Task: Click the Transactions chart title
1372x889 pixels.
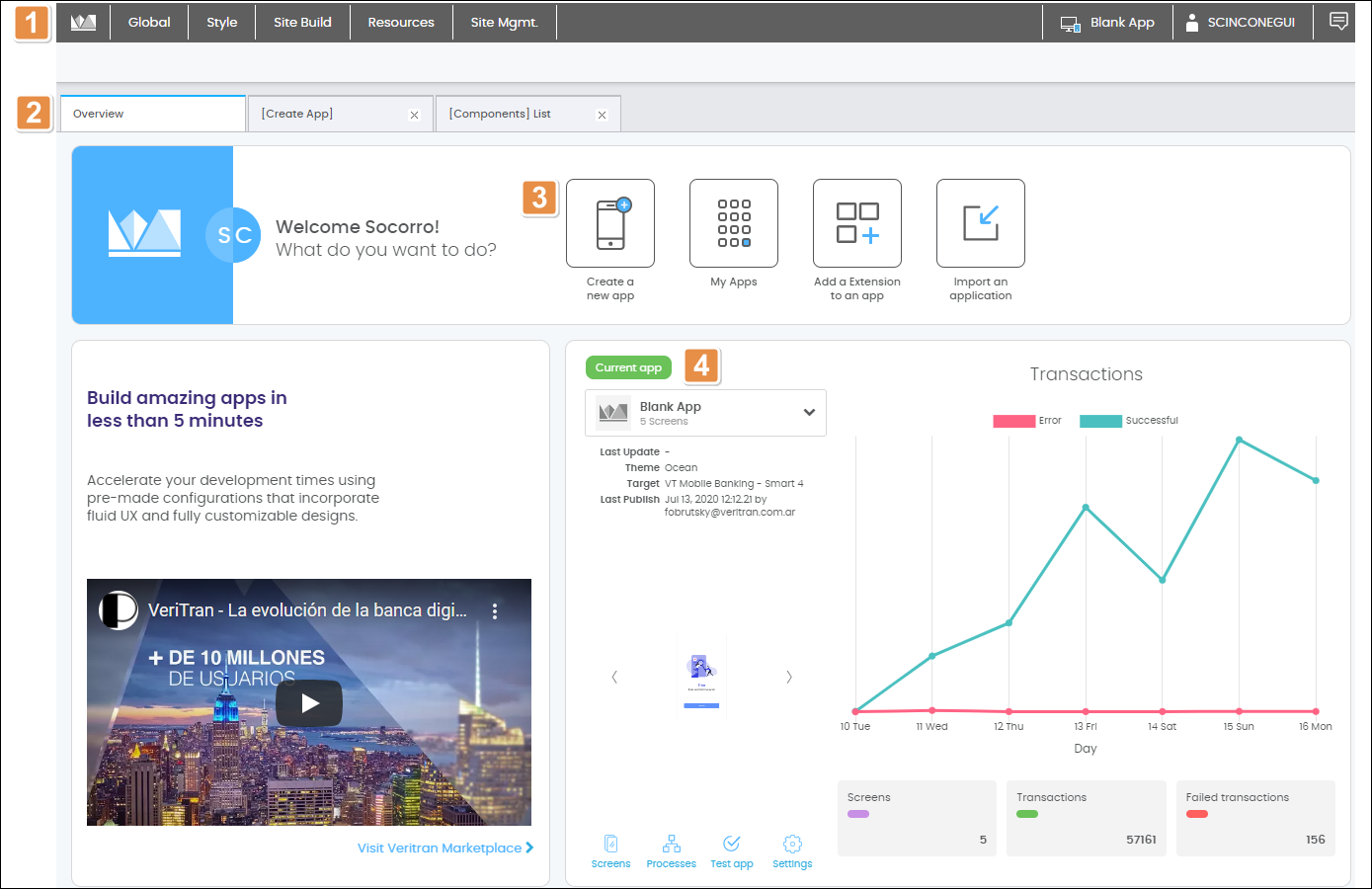Action: tap(1086, 374)
